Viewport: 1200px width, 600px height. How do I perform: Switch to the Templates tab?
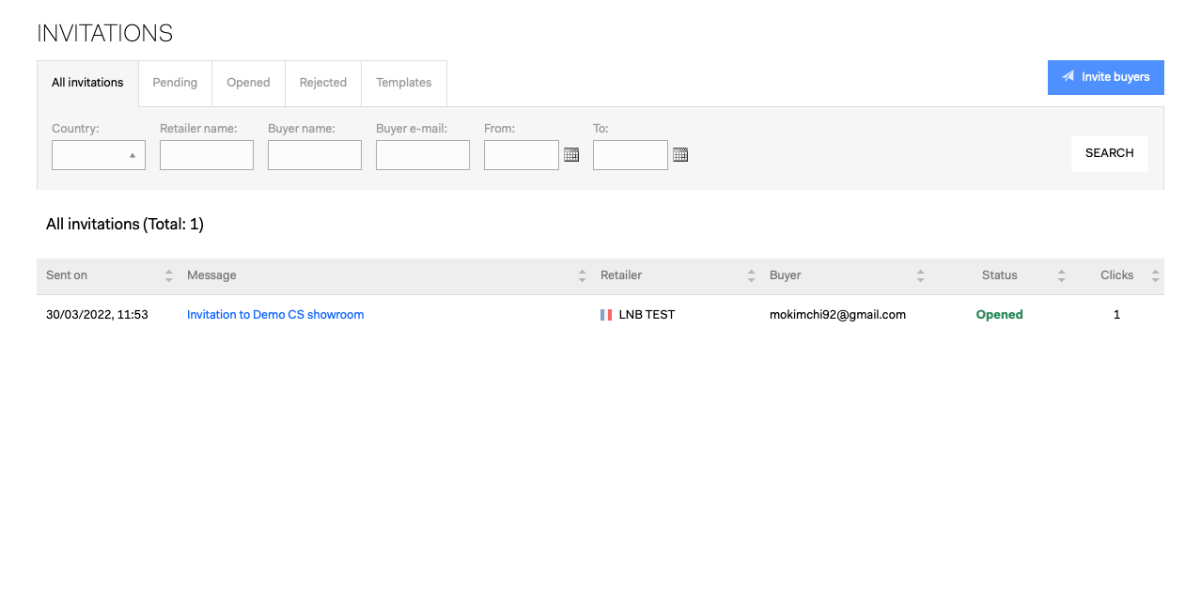(x=404, y=83)
